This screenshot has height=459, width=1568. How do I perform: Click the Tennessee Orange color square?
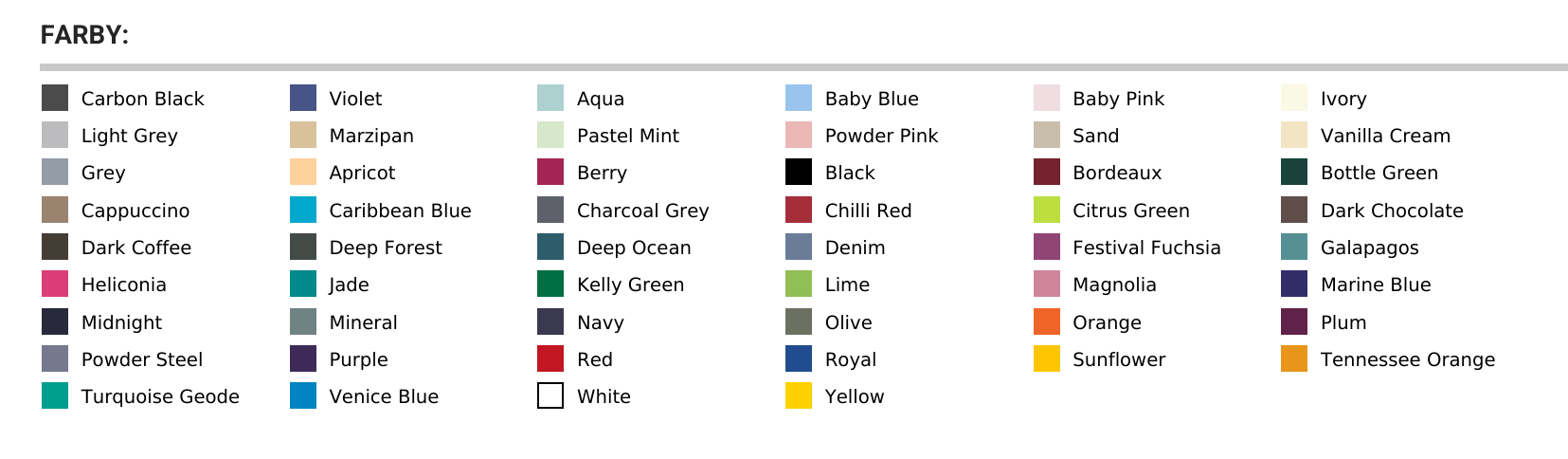1294,358
